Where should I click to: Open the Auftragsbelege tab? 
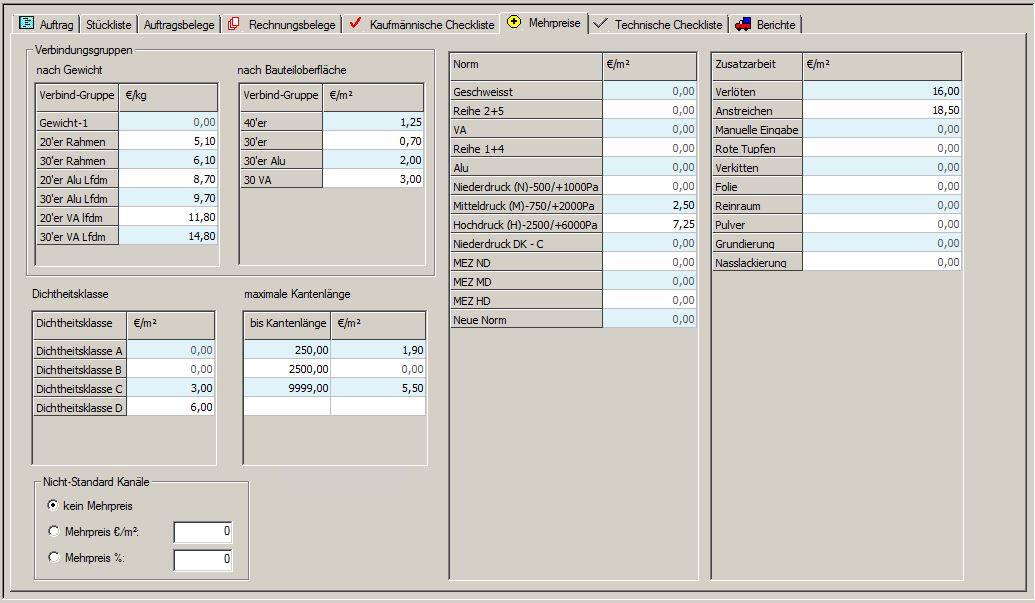point(179,24)
